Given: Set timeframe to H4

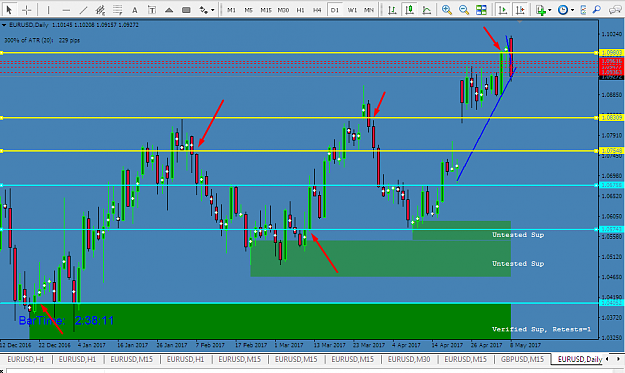Looking at the screenshot, I should click(x=317, y=10).
